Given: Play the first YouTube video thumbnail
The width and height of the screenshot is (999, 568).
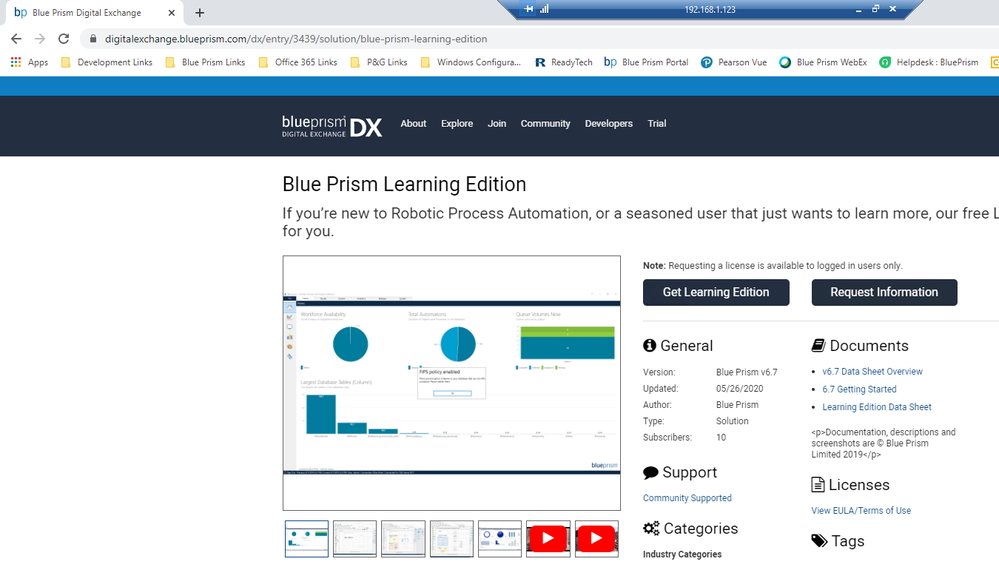Looking at the screenshot, I should pyautogui.click(x=548, y=539).
